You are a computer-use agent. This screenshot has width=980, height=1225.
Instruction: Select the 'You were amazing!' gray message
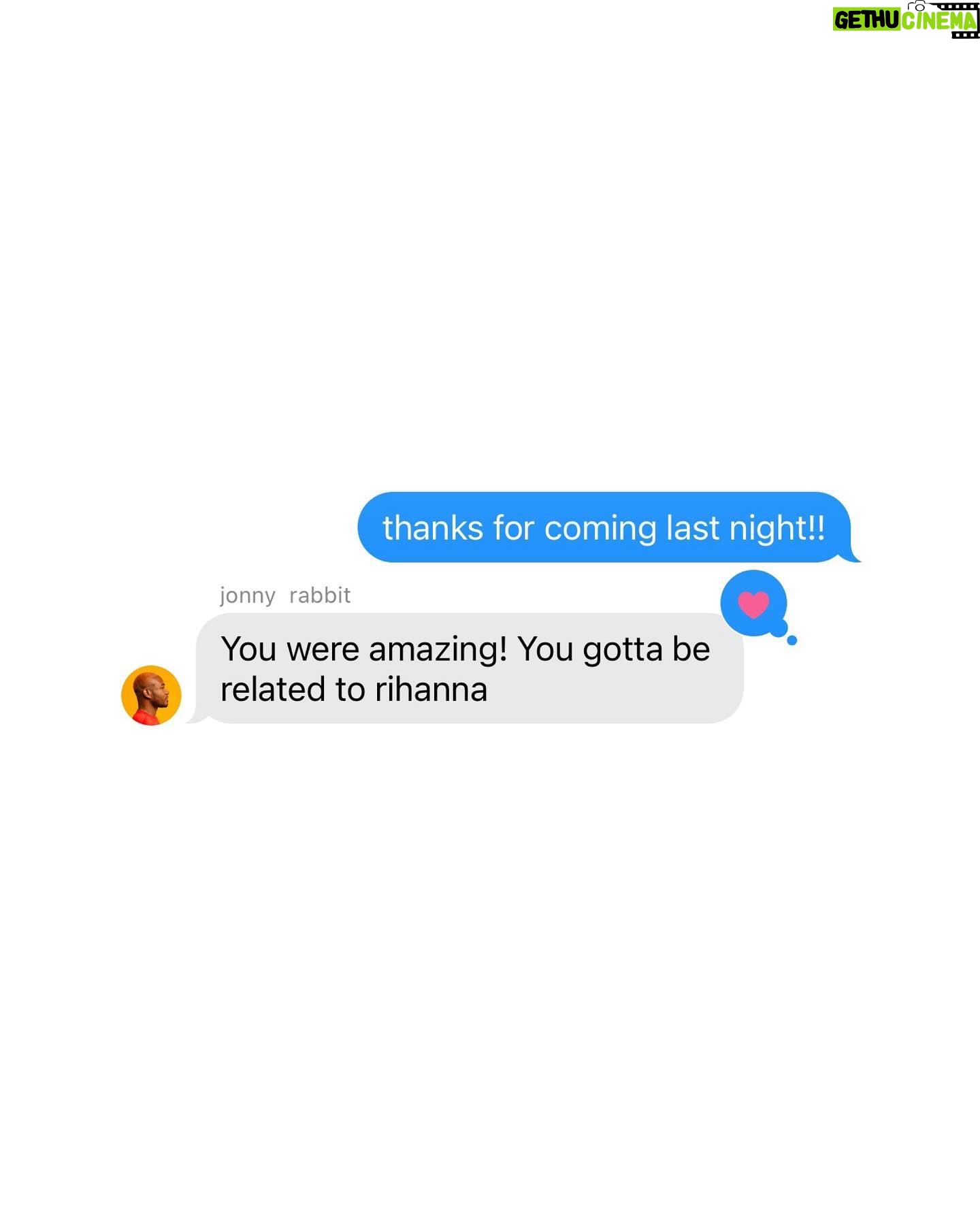(x=470, y=668)
